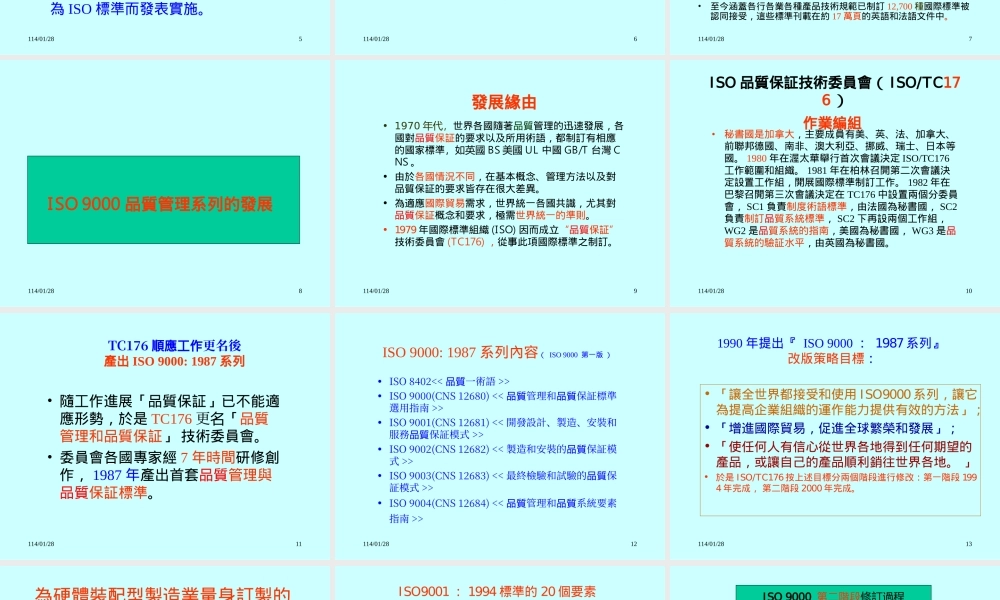Click the "發展緣由" slide heading
The image size is (1000, 600).
(504, 102)
